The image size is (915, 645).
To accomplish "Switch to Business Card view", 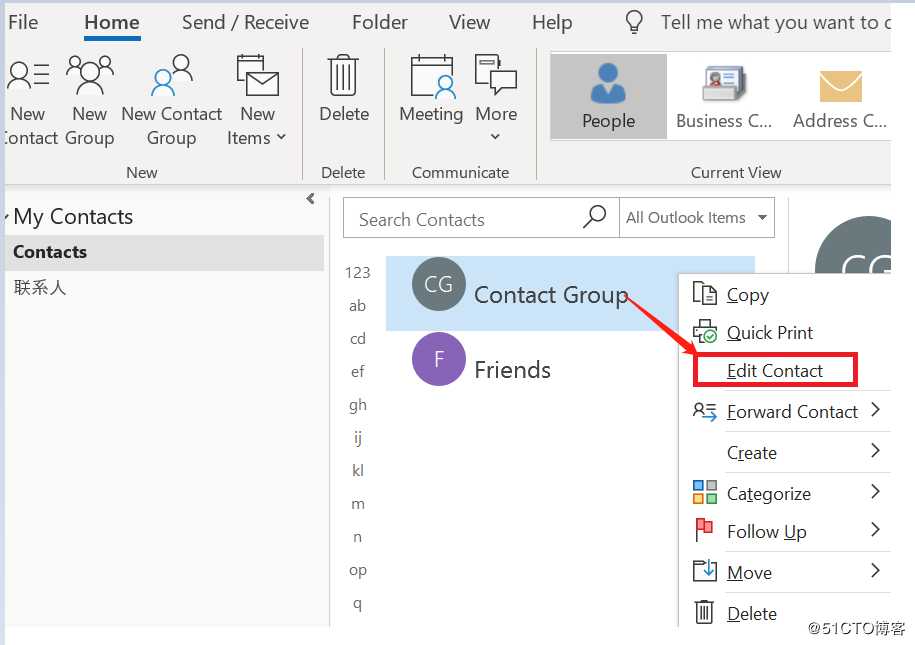I will coord(724,96).
